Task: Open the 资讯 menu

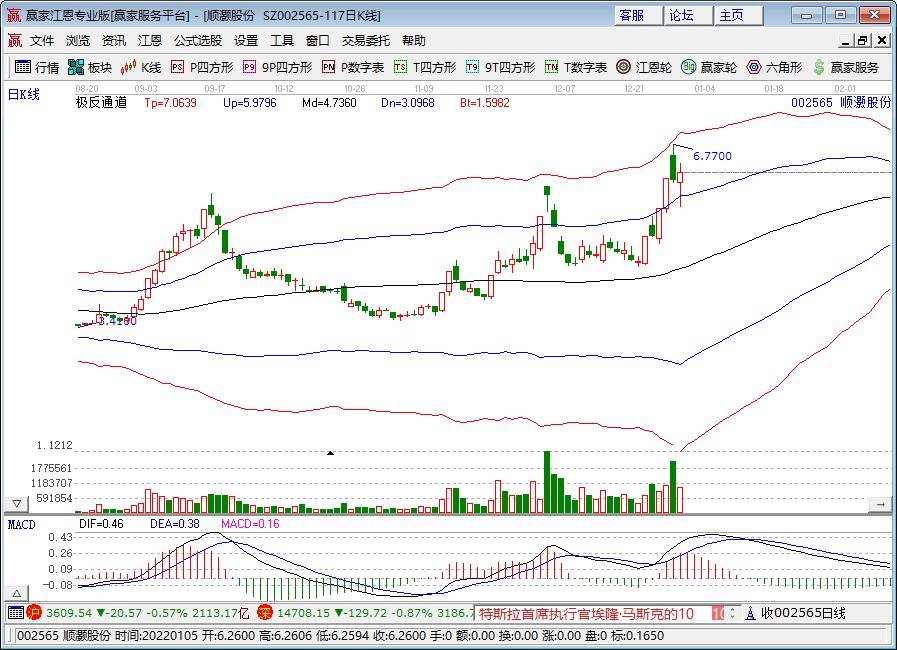Action: (x=114, y=41)
